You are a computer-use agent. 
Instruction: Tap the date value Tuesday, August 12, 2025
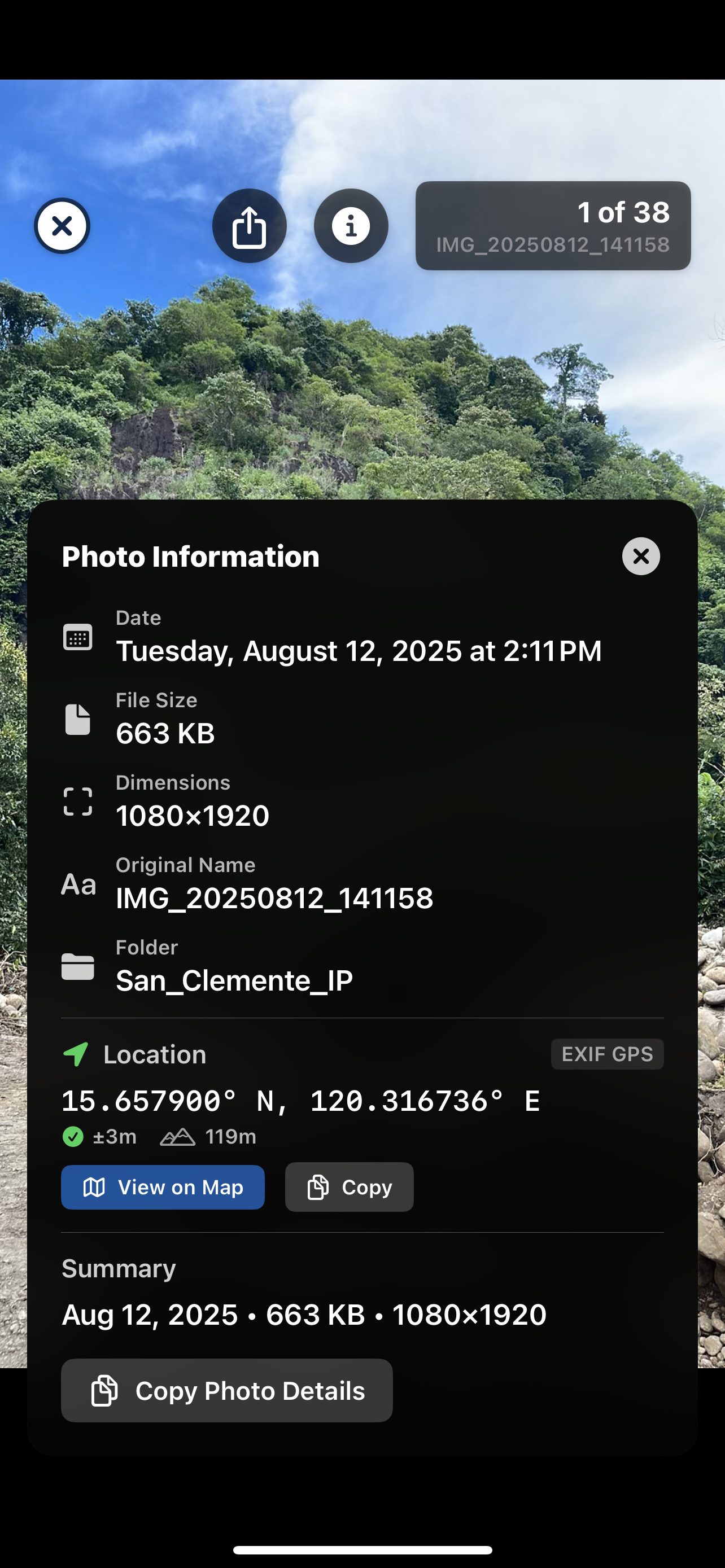[x=359, y=651]
